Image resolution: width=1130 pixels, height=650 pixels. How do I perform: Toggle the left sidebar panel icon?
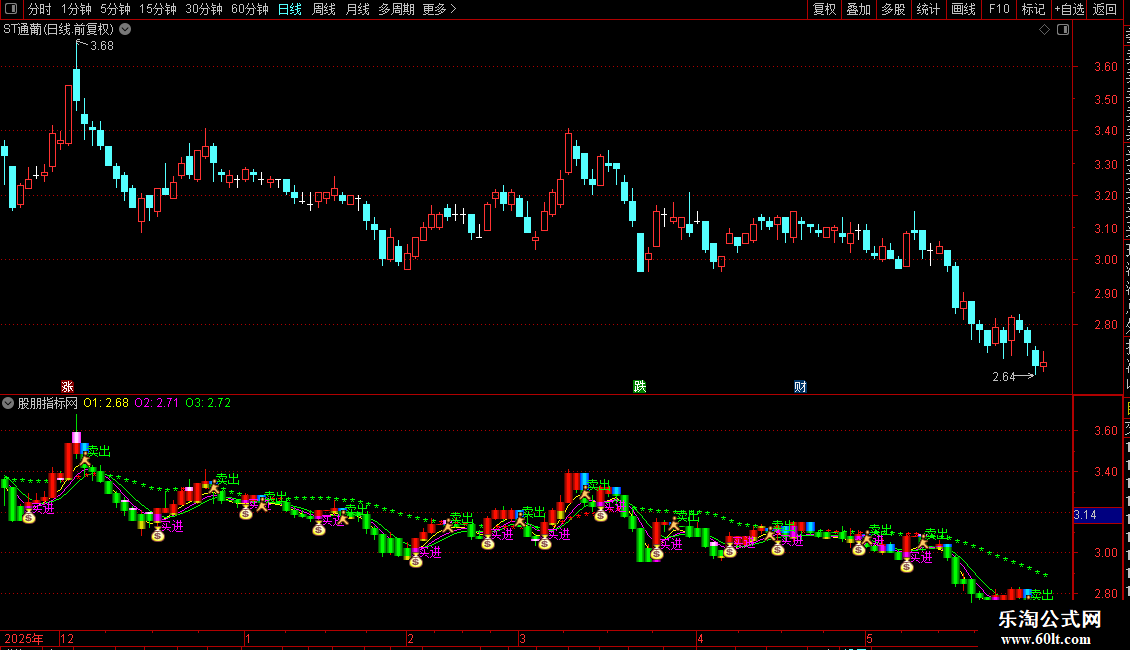[x=11, y=9]
